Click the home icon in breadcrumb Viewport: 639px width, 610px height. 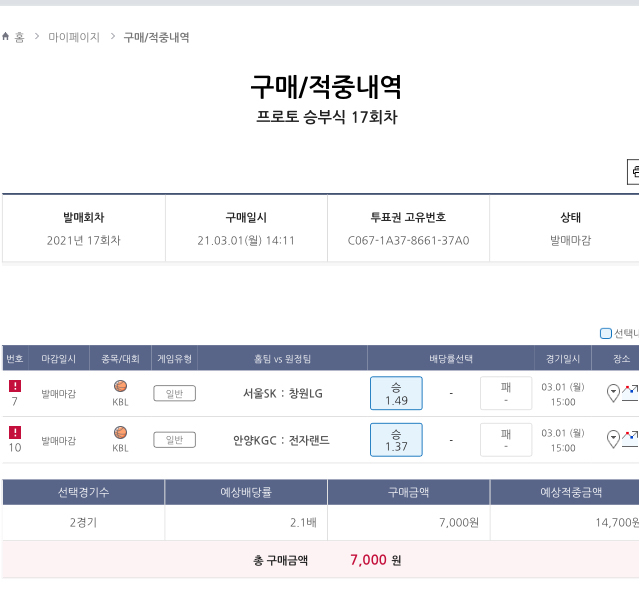(6, 37)
